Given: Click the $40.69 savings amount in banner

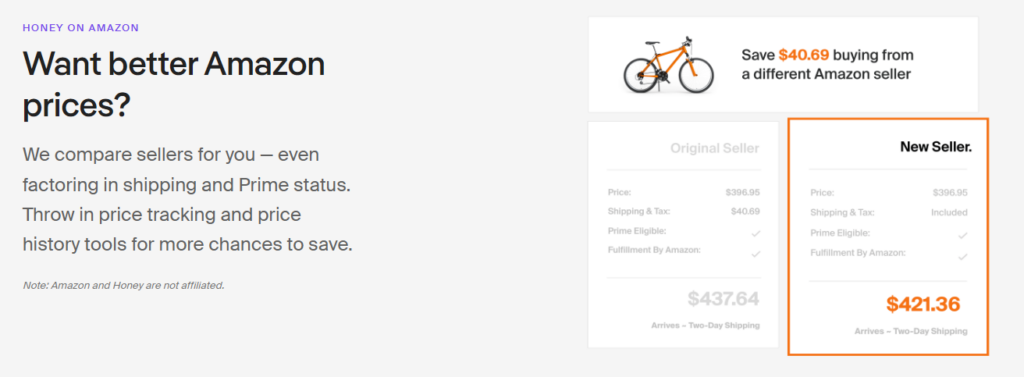Looking at the screenshot, I should pyautogui.click(x=803, y=55).
